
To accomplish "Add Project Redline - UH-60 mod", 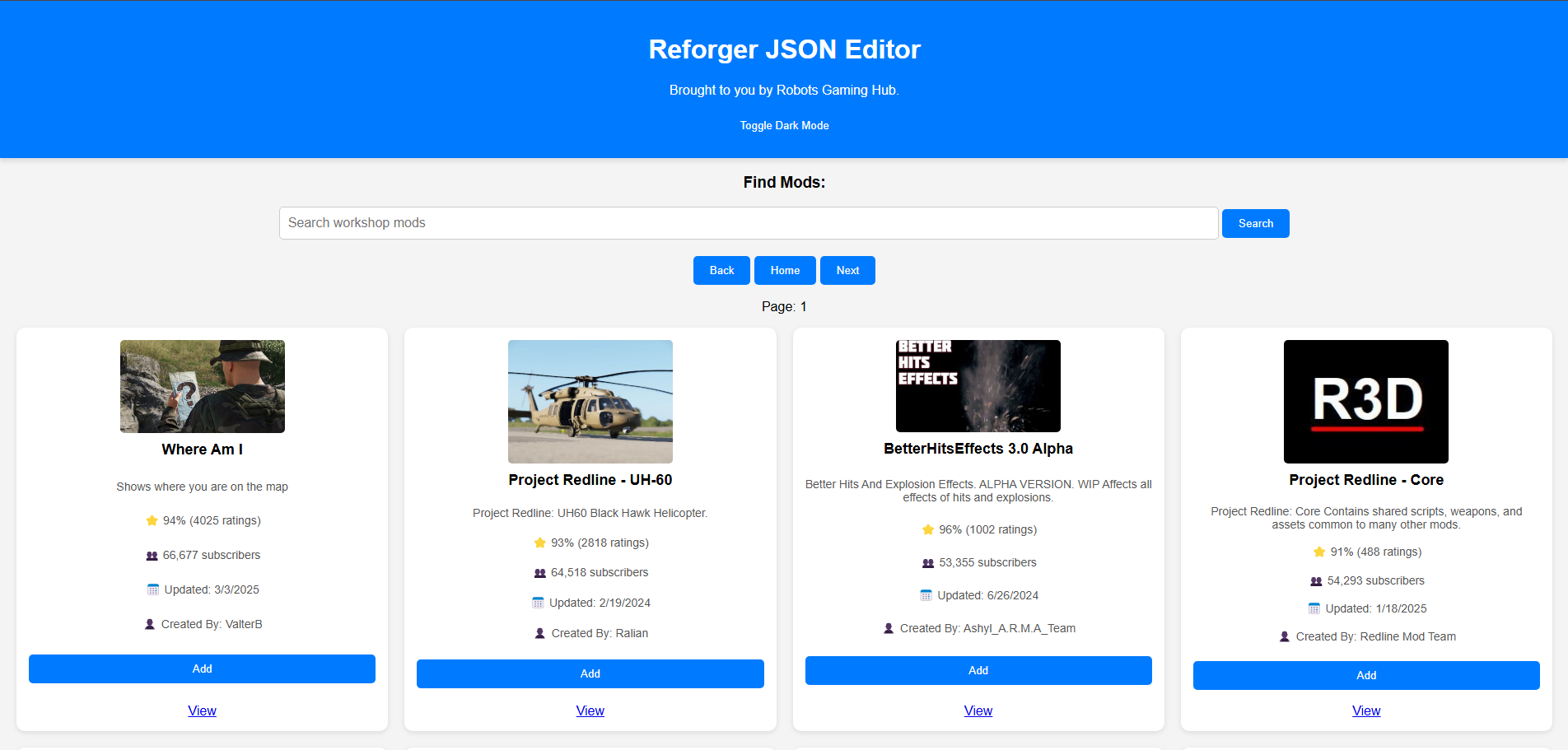I will point(590,673).
